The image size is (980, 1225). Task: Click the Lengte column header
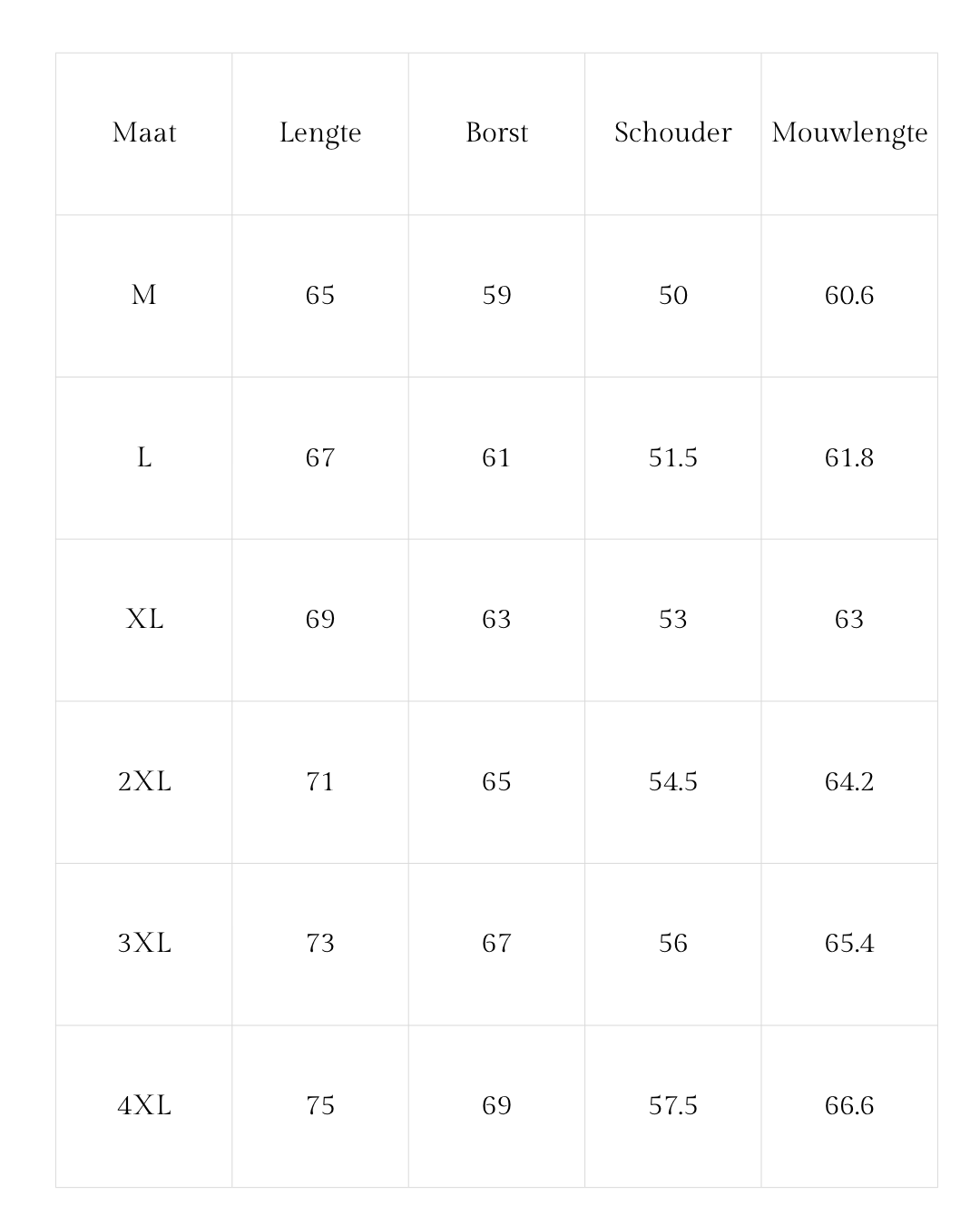point(320,133)
